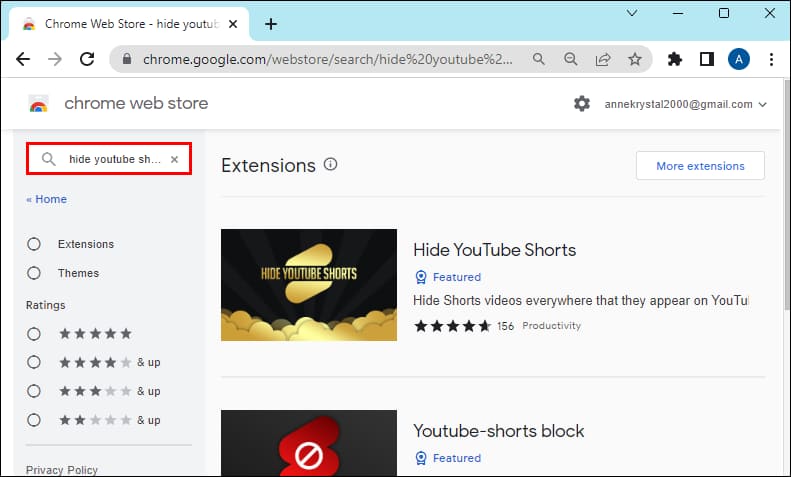Share this page via share icon
The image size is (791, 477).
tap(603, 59)
